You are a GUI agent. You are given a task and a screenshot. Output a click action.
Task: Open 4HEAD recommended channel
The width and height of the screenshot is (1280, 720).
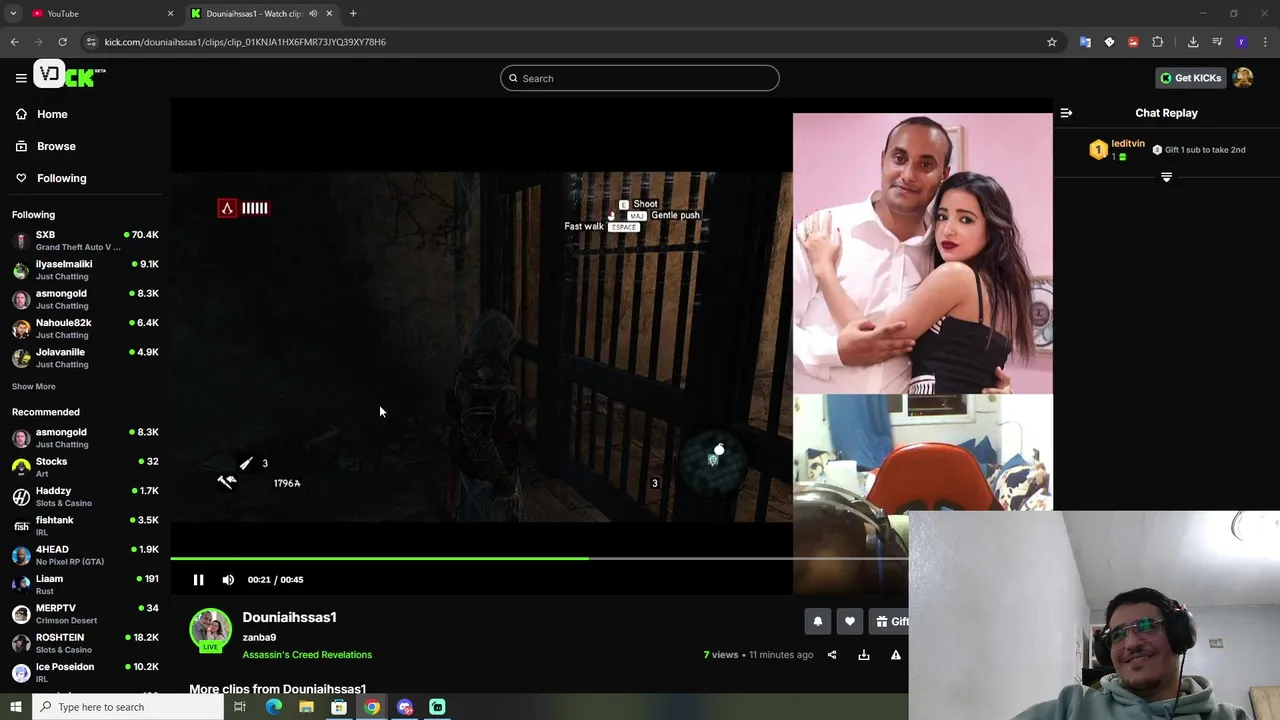click(x=85, y=555)
